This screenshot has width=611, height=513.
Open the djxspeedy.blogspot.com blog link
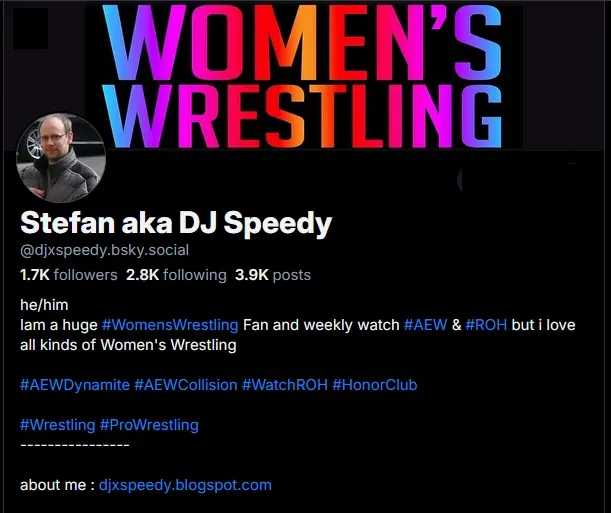click(185, 485)
